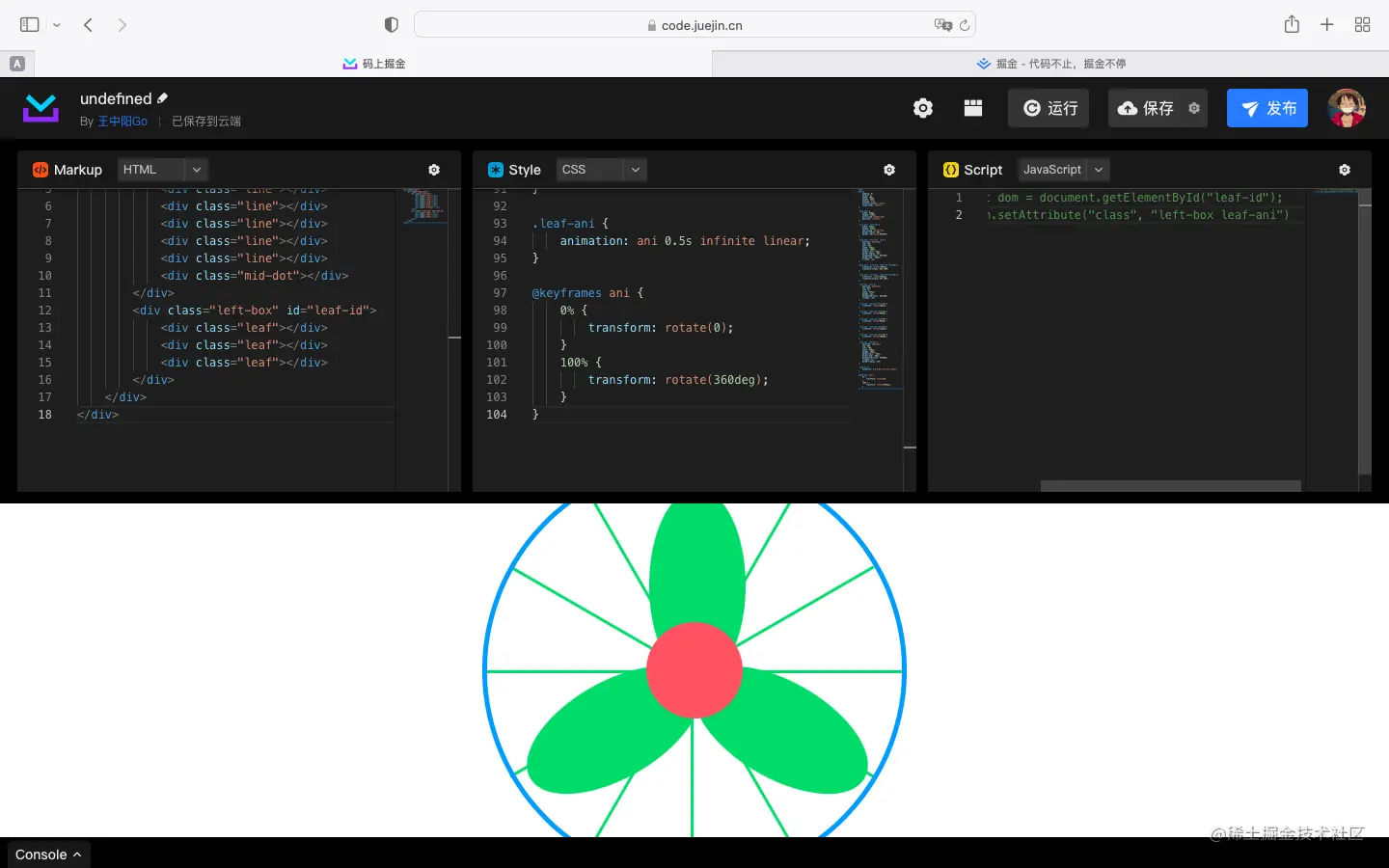Click line number 104 in Style editor
This screenshot has width=1389, height=868.
[497, 415]
